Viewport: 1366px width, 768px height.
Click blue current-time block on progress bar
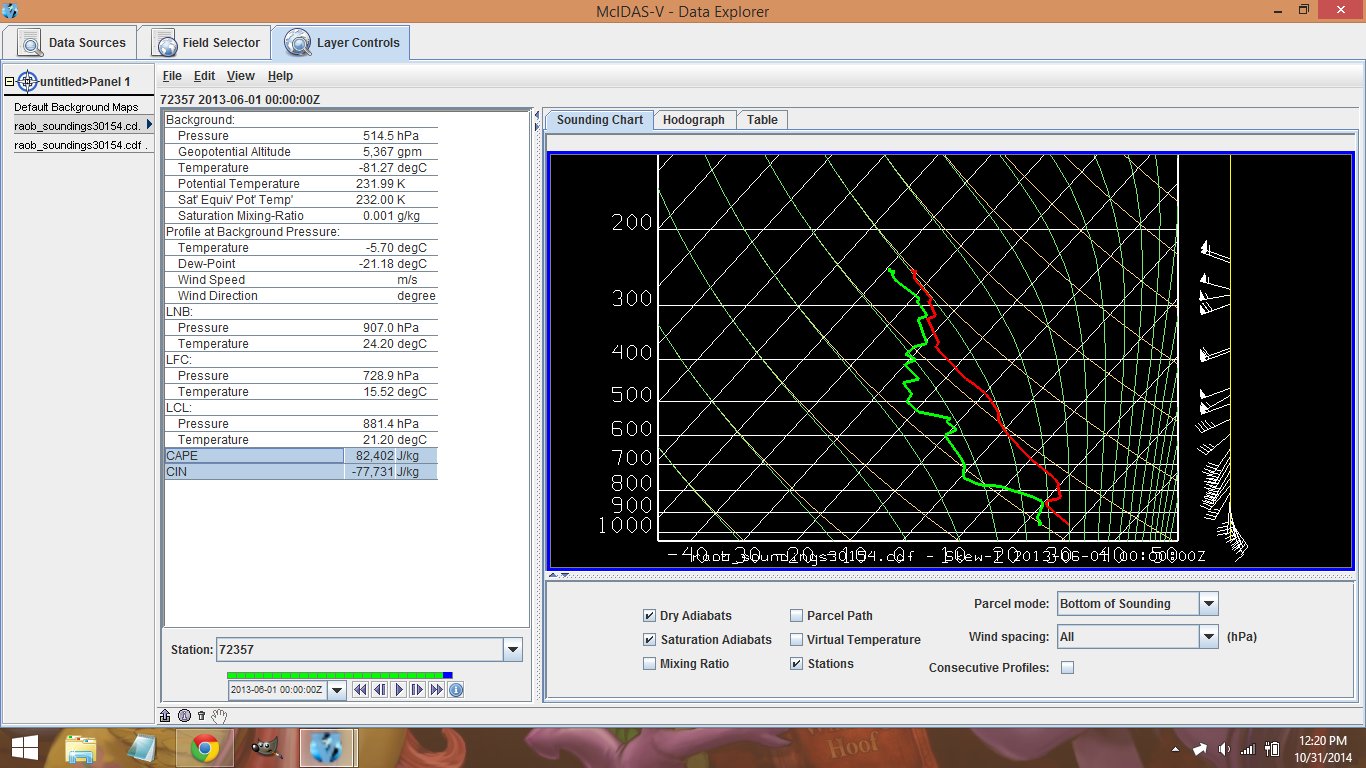point(448,675)
